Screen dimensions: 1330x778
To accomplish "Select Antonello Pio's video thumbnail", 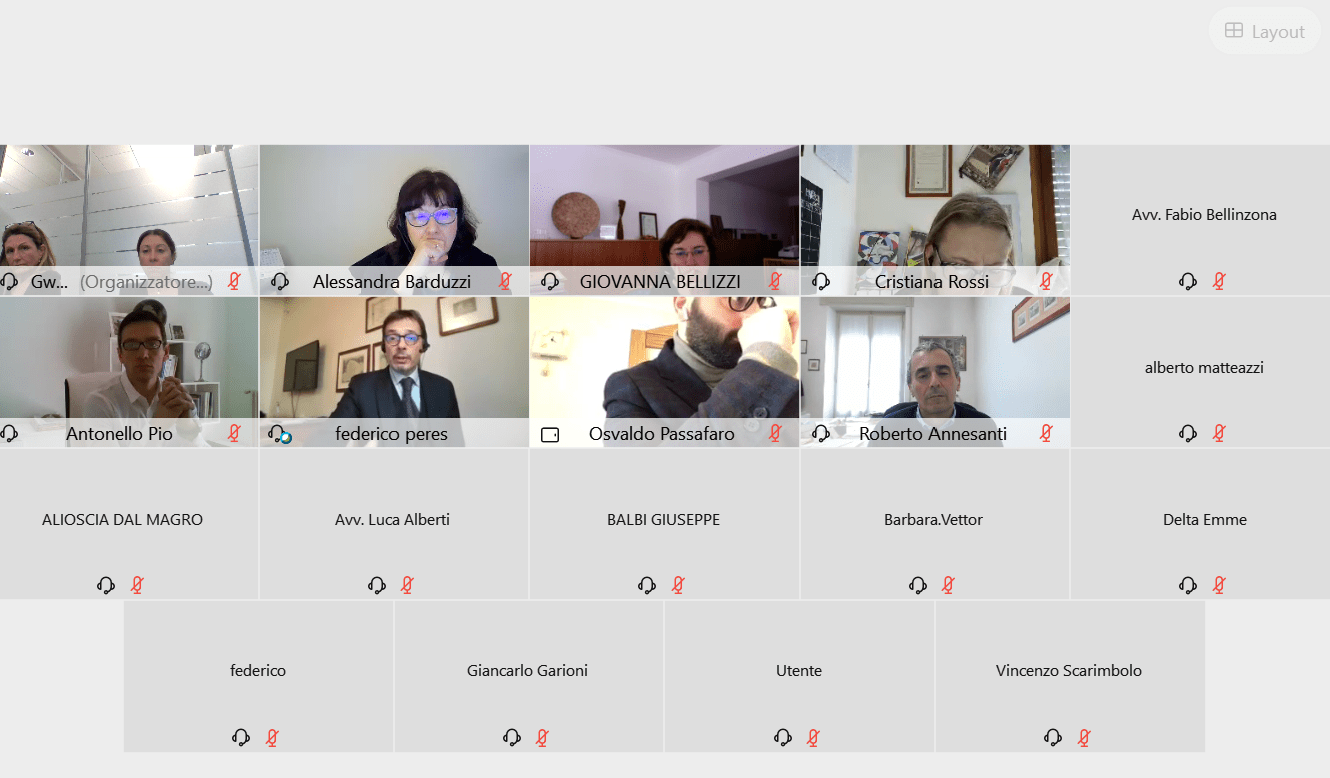I will 129,371.
